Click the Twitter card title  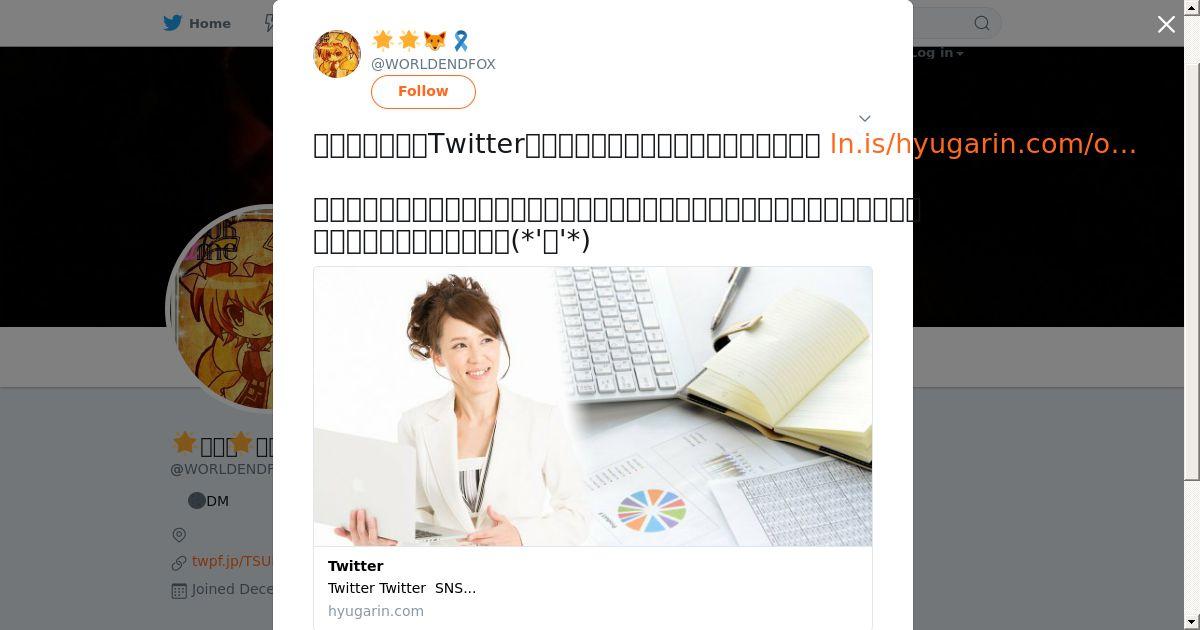pos(356,566)
